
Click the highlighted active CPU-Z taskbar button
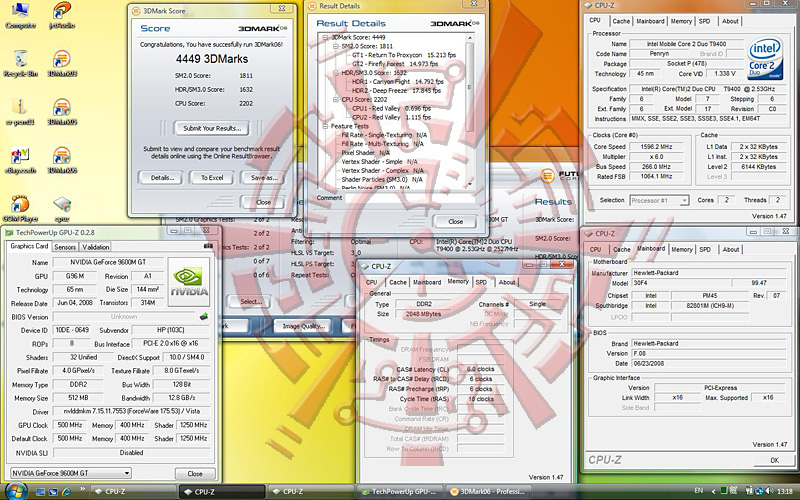coord(222,492)
